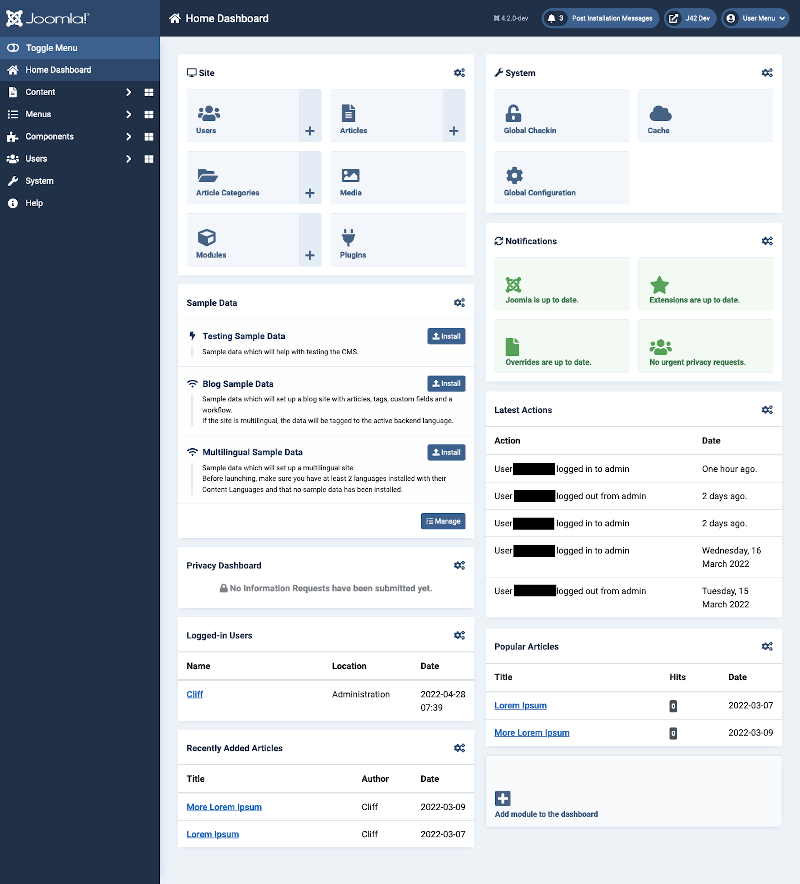
Task: Open Help from the sidebar
Action: [x=36, y=202]
